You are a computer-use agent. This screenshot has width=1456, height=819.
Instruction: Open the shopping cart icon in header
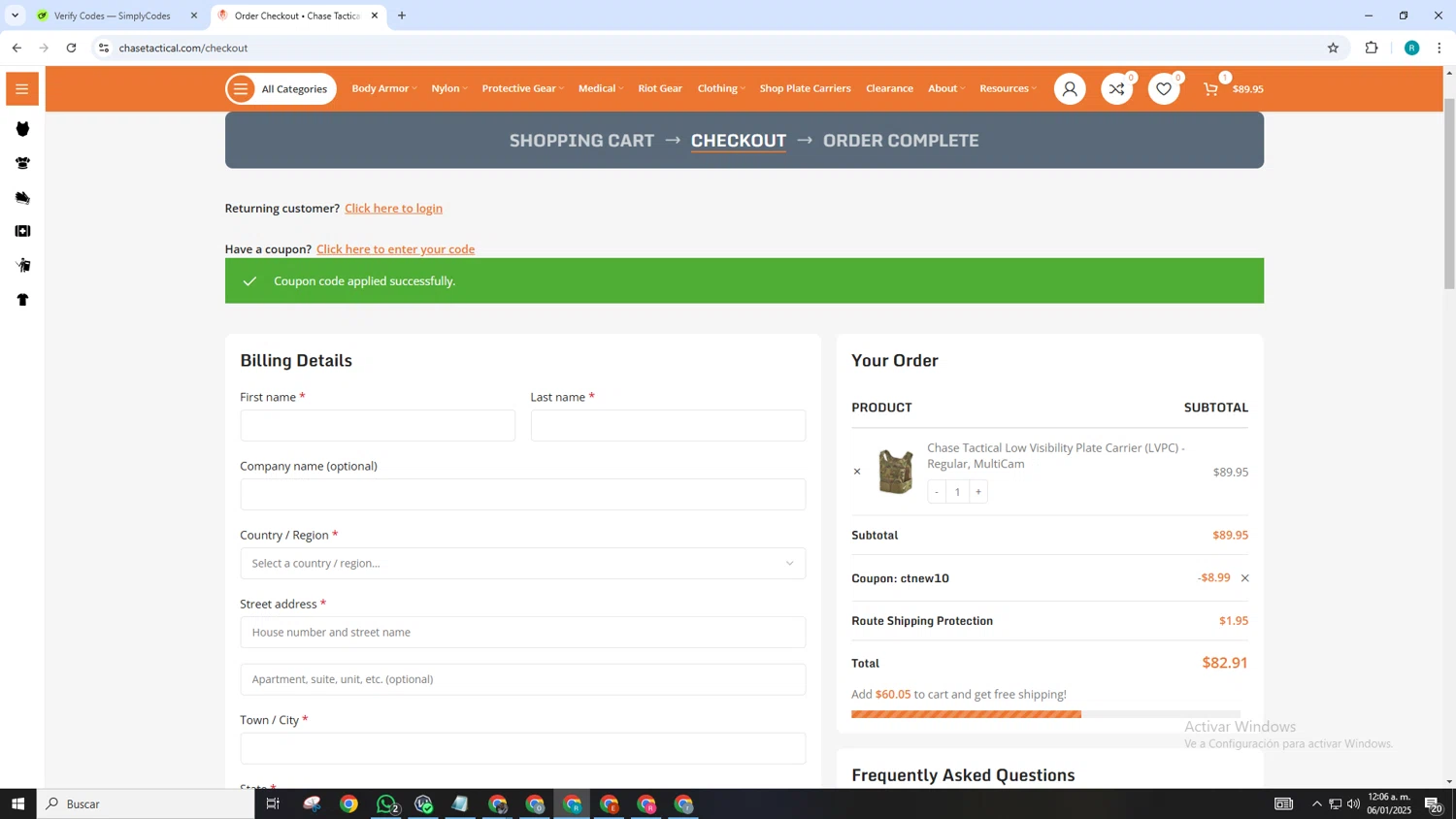[x=1210, y=89]
